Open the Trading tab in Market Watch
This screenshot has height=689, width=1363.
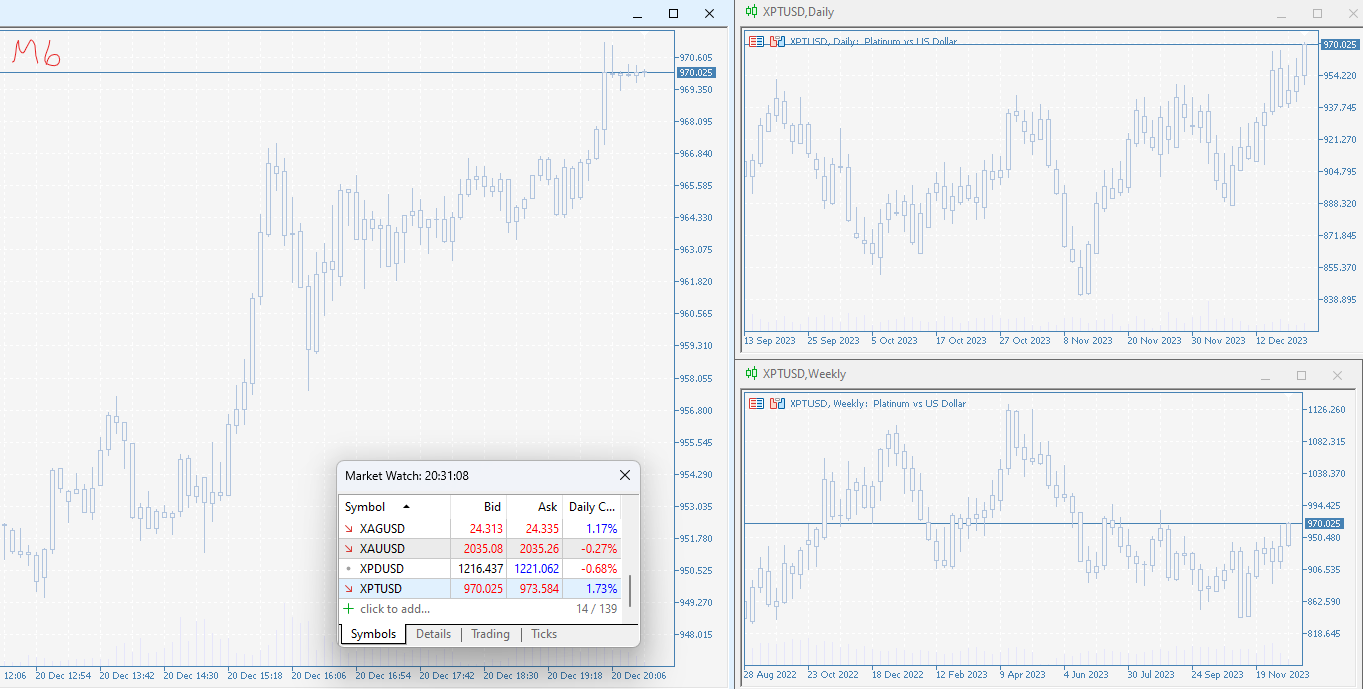coord(490,634)
